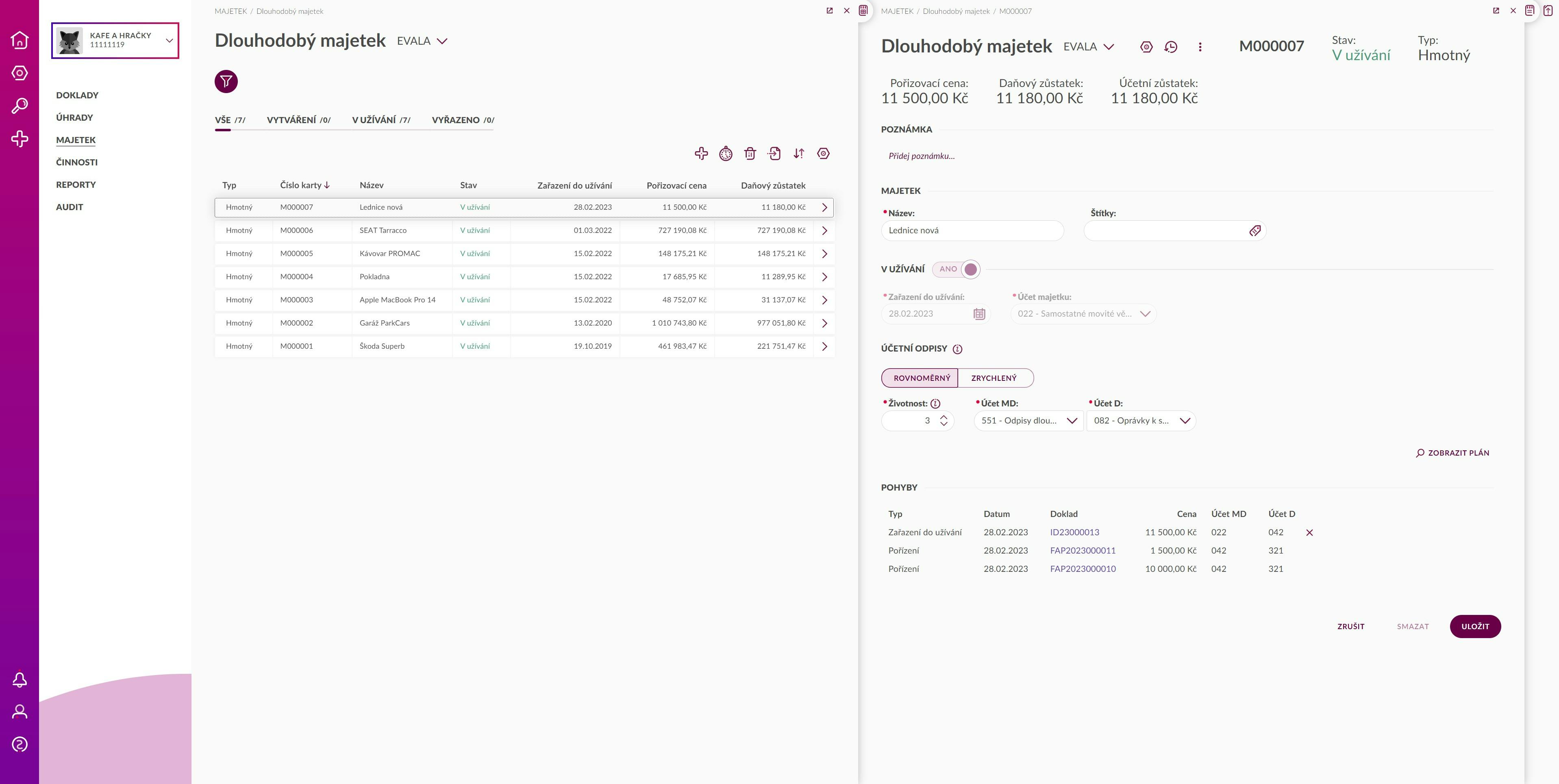The height and width of the screenshot is (784, 1559).
Task: Click ULOŽIT save button
Action: click(x=1475, y=627)
